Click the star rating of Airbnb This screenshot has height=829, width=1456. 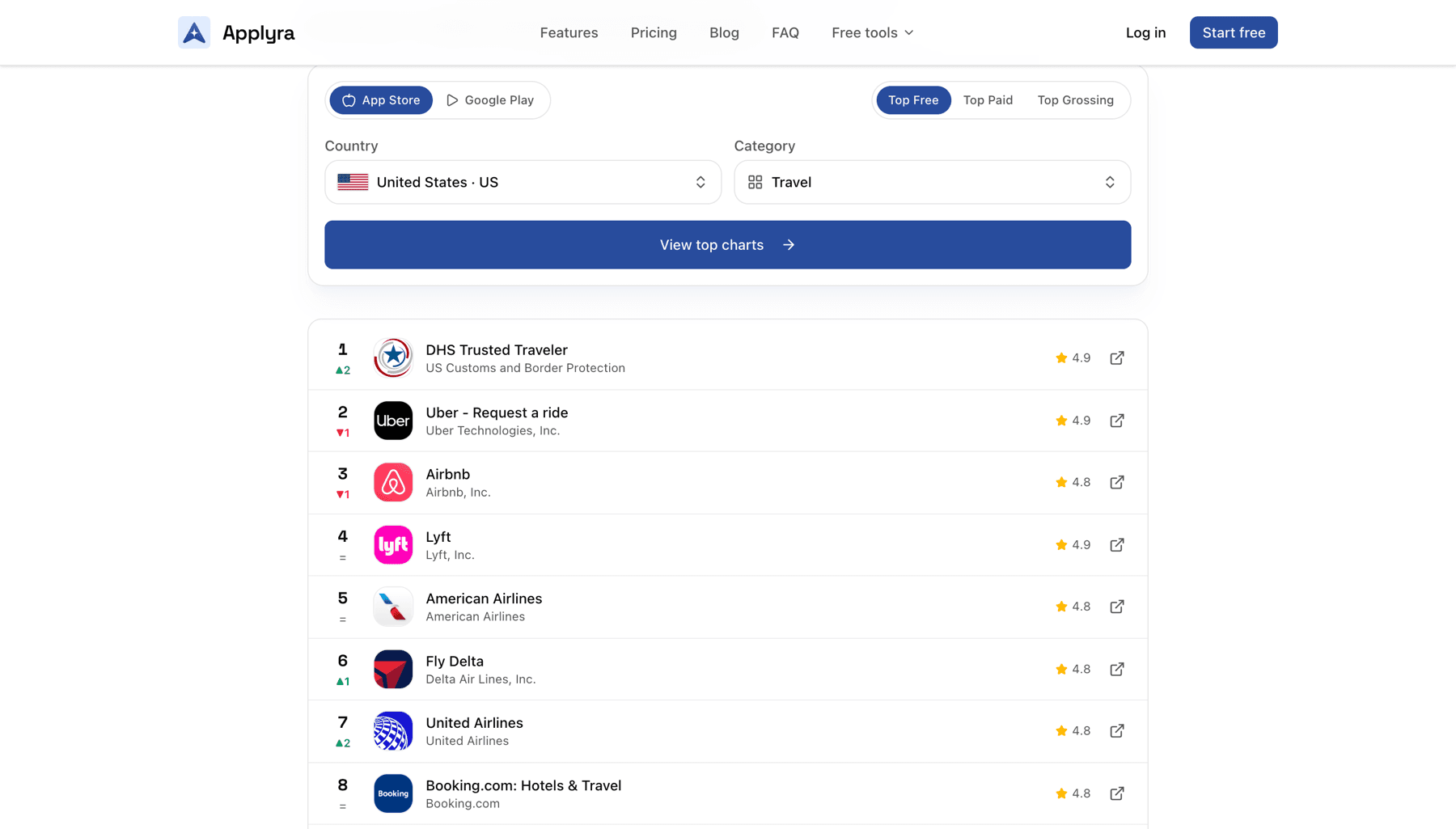pyautogui.click(x=1073, y=482)
